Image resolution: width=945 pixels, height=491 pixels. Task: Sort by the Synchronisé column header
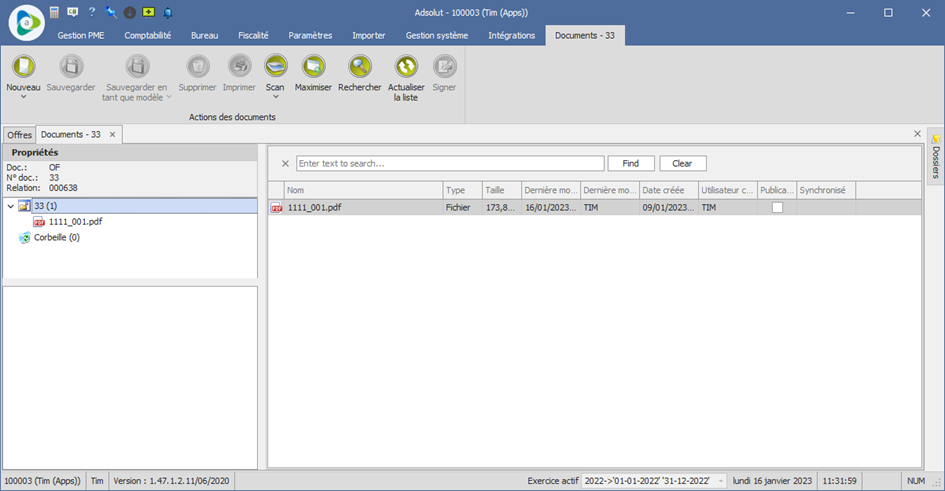[x=826, y=190]
